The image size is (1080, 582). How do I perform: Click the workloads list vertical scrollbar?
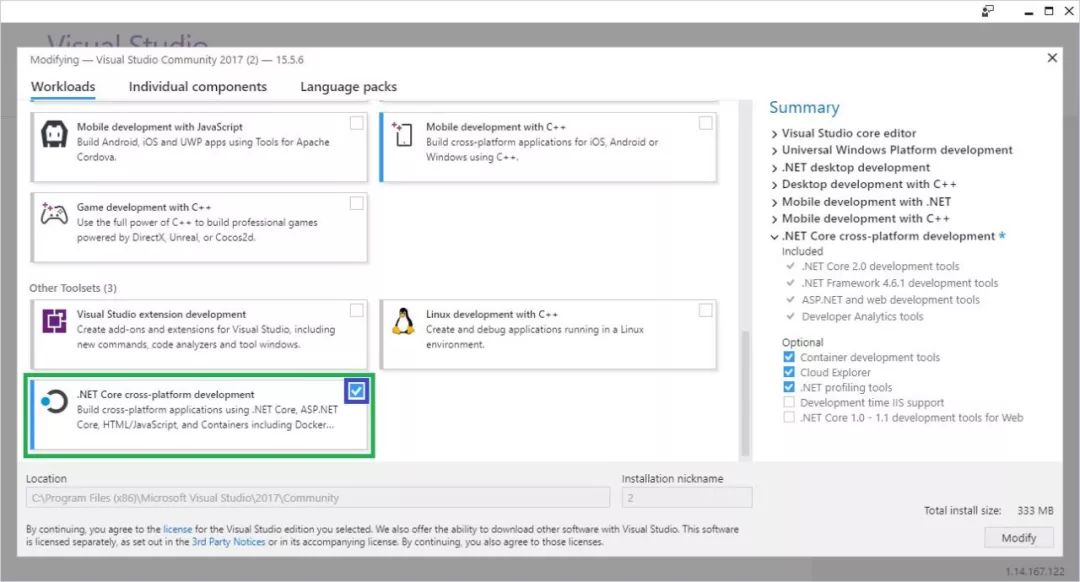click(x=745, y=393)
